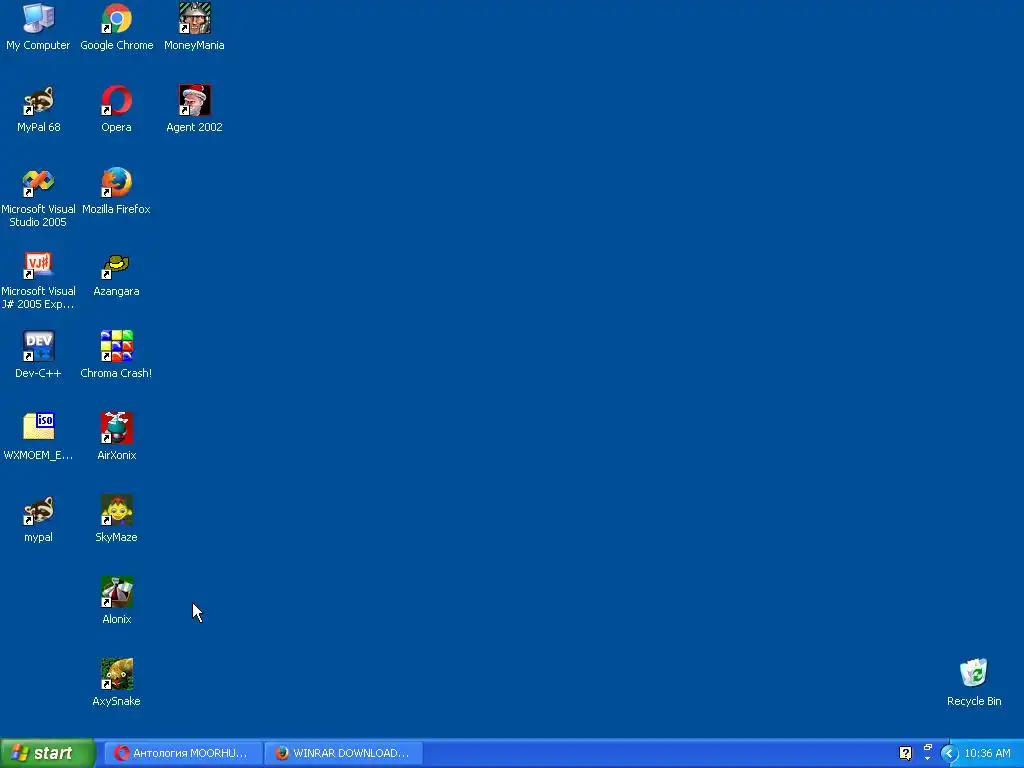Select the Recycle Bin icon
1024x768 pixels.
point(974,683)
